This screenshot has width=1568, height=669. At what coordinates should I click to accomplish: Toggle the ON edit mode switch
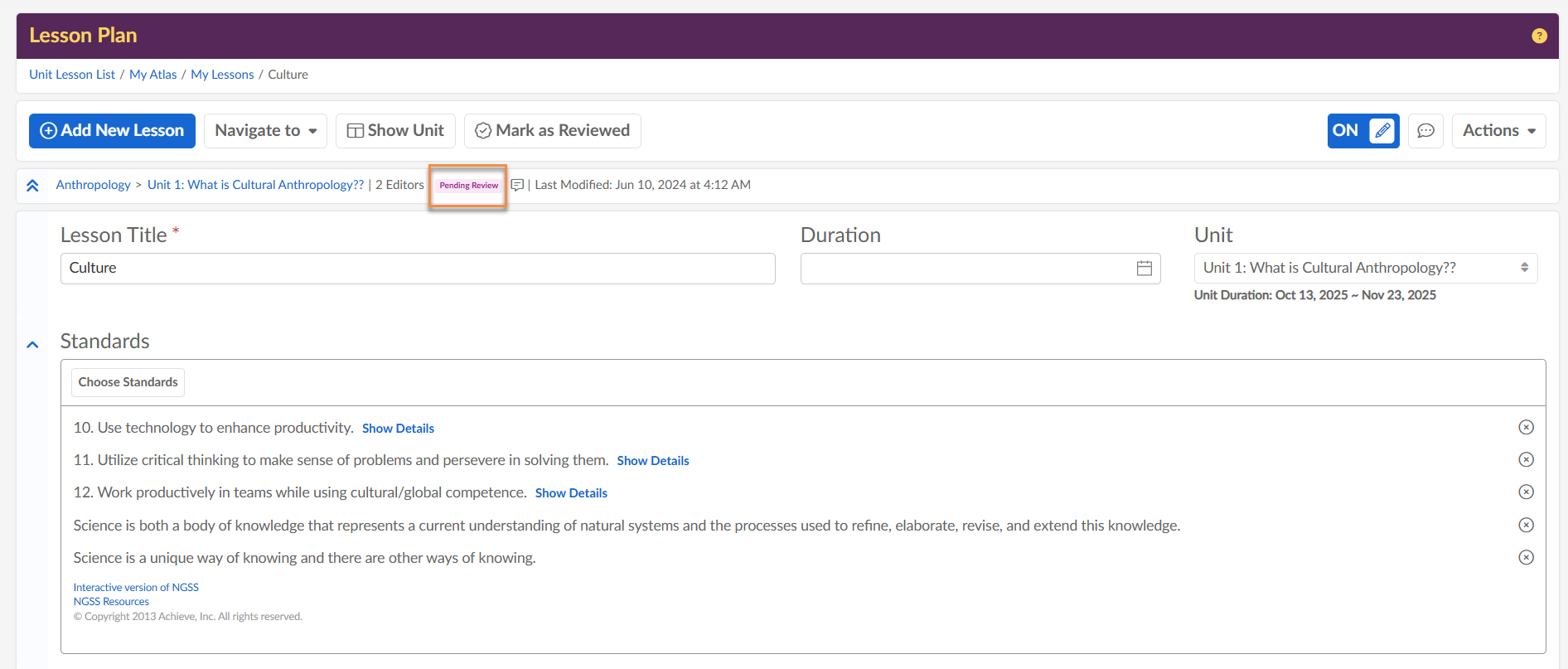(1362, 131)
